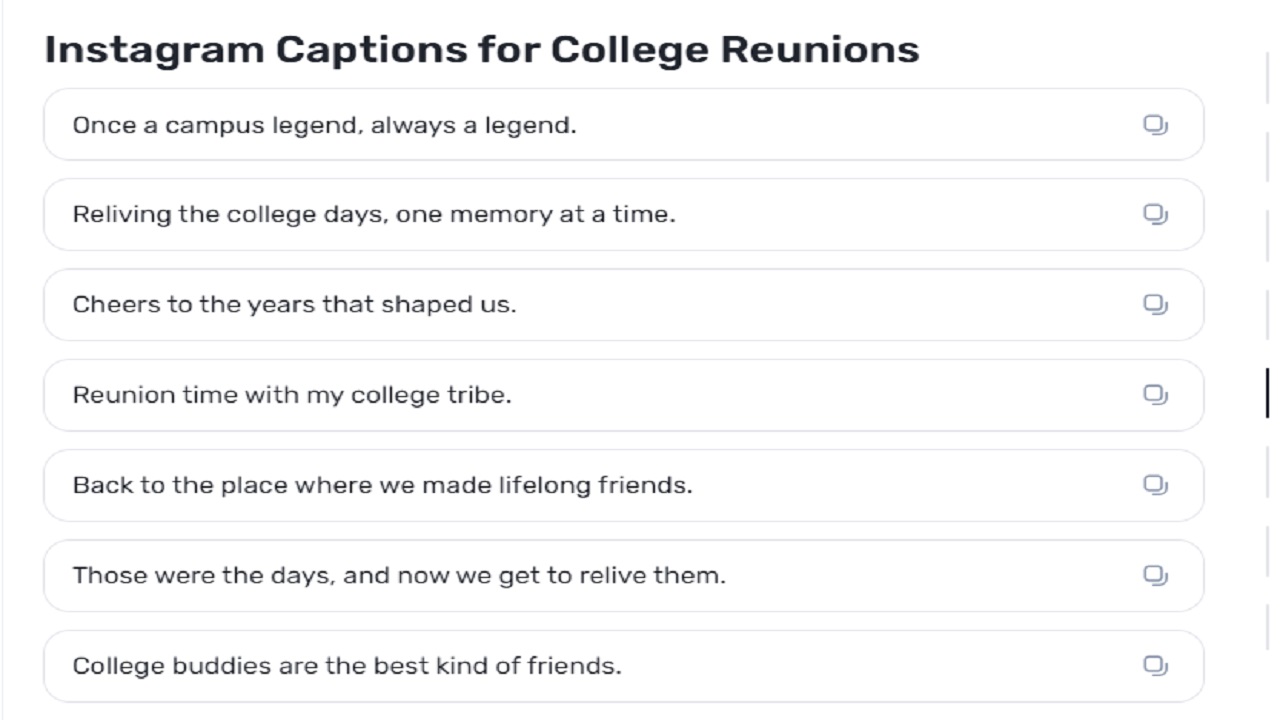
Task: Click the 'Once a campus legend, always a legend.' text
Action: (x=324, y=125)
